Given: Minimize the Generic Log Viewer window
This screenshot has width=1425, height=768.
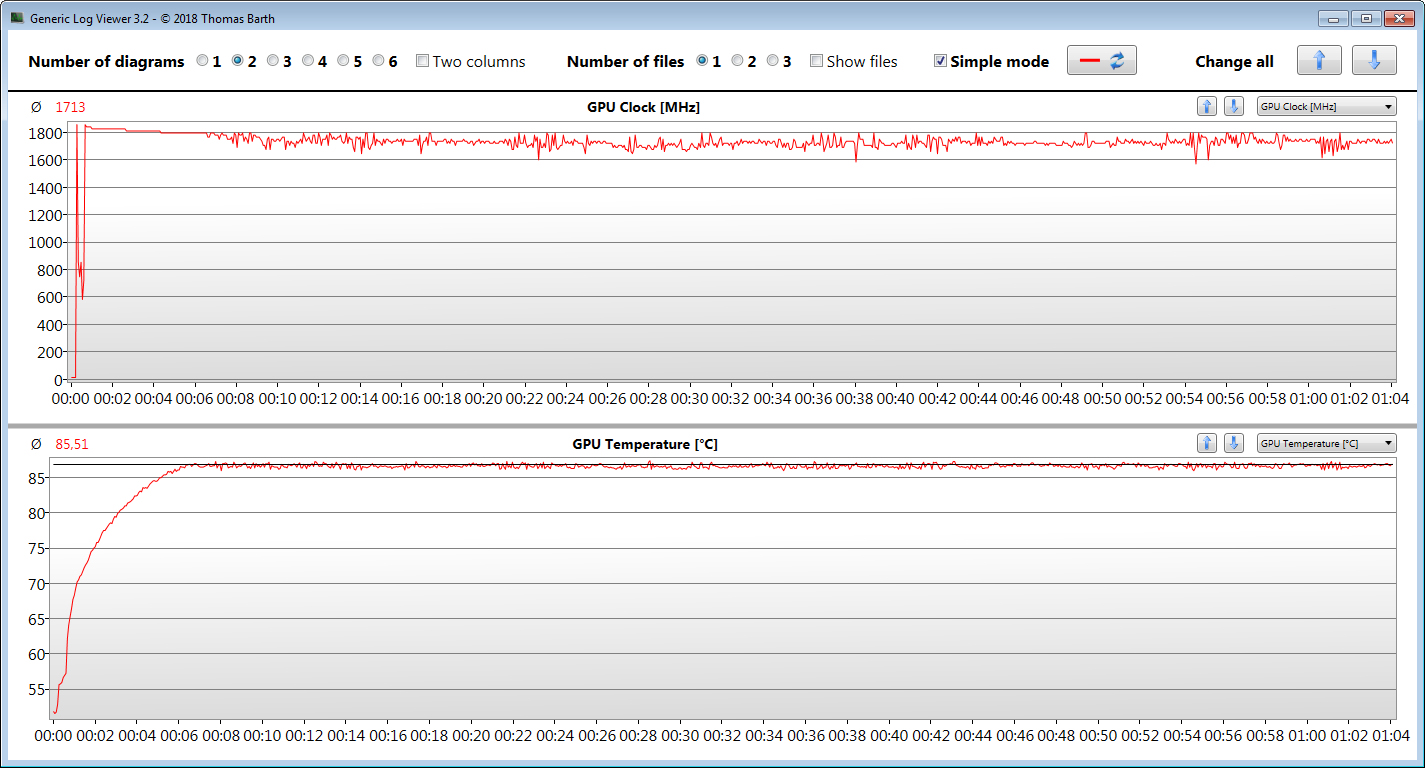Looking at the screenshot, I should point(1332,18).
